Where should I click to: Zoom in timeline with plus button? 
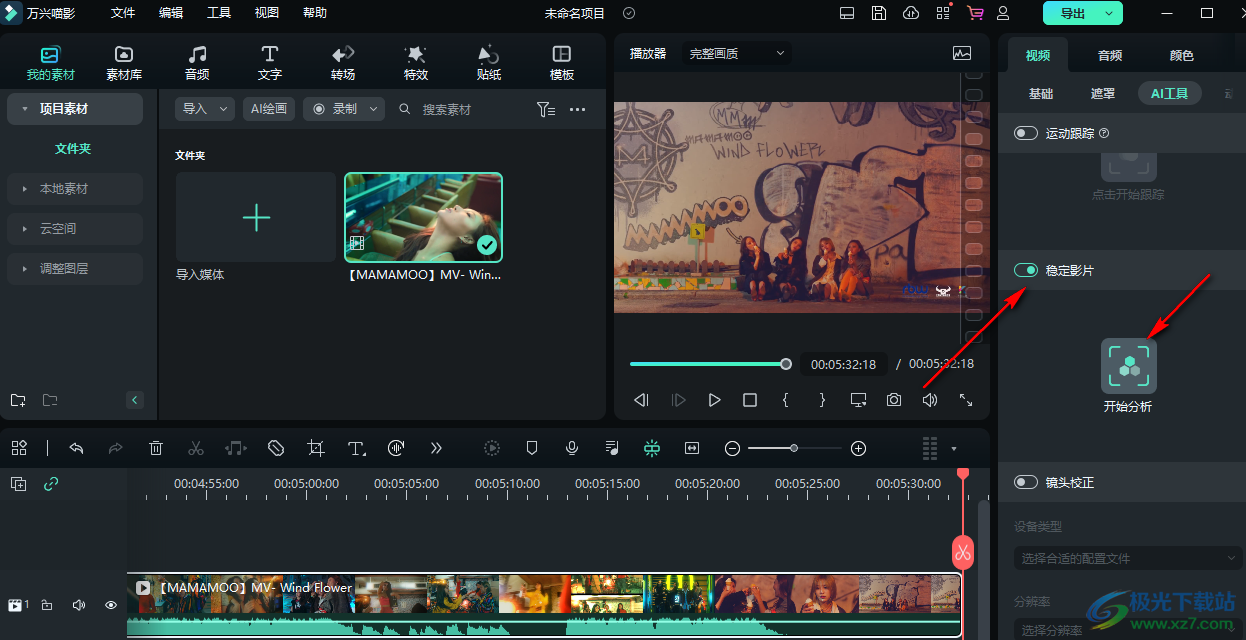[x=858, y=448]
